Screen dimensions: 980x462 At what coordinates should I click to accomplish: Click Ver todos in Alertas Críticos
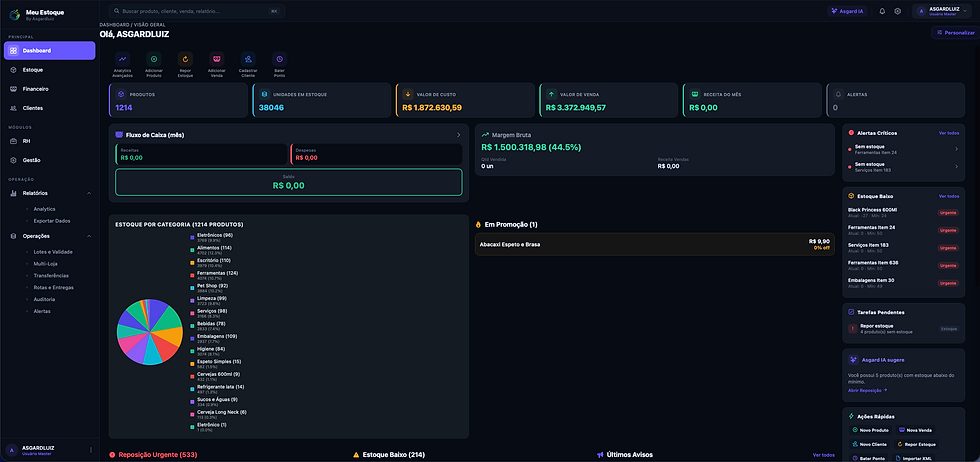[949, 133]
